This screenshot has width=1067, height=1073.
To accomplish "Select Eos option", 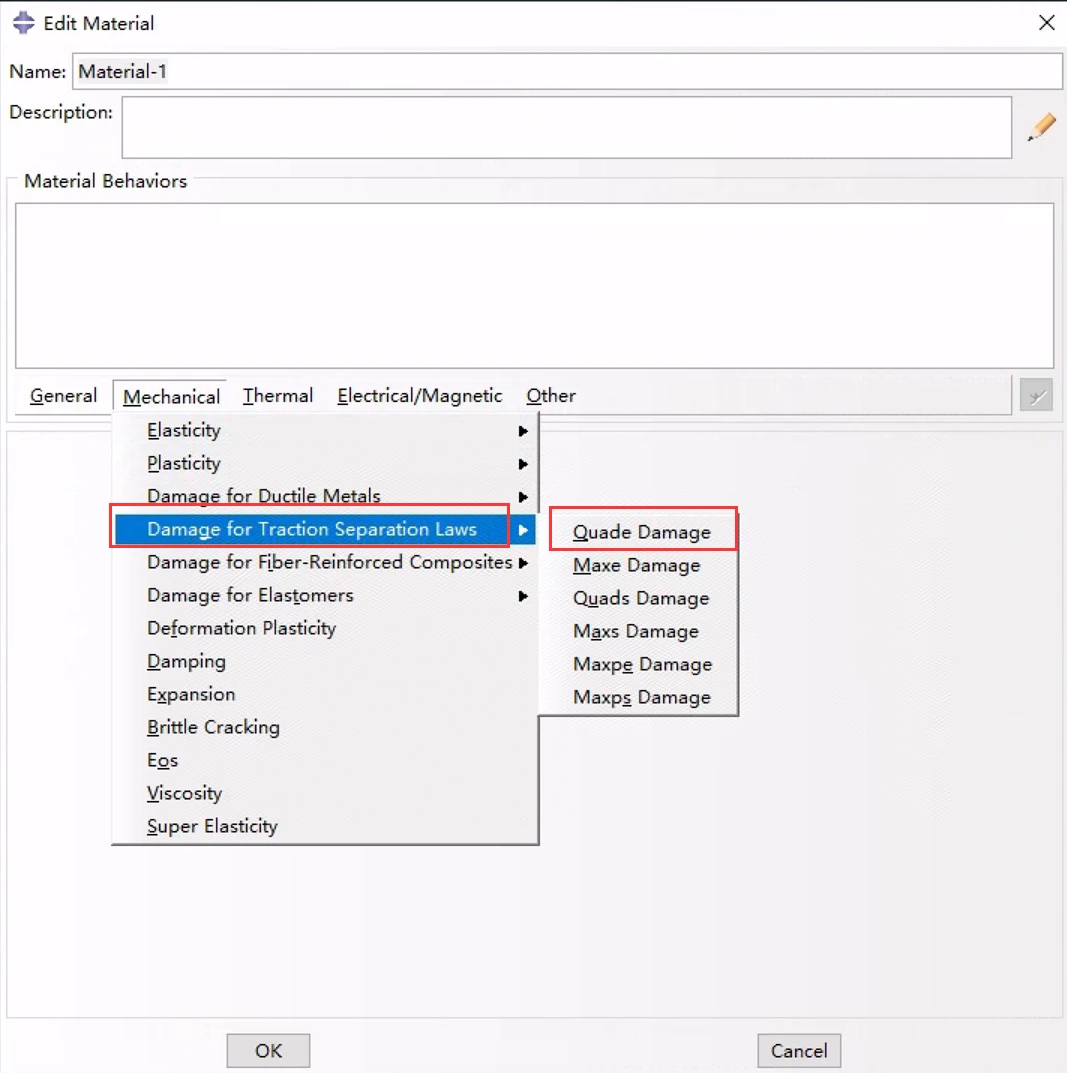I will coord(326,760).
